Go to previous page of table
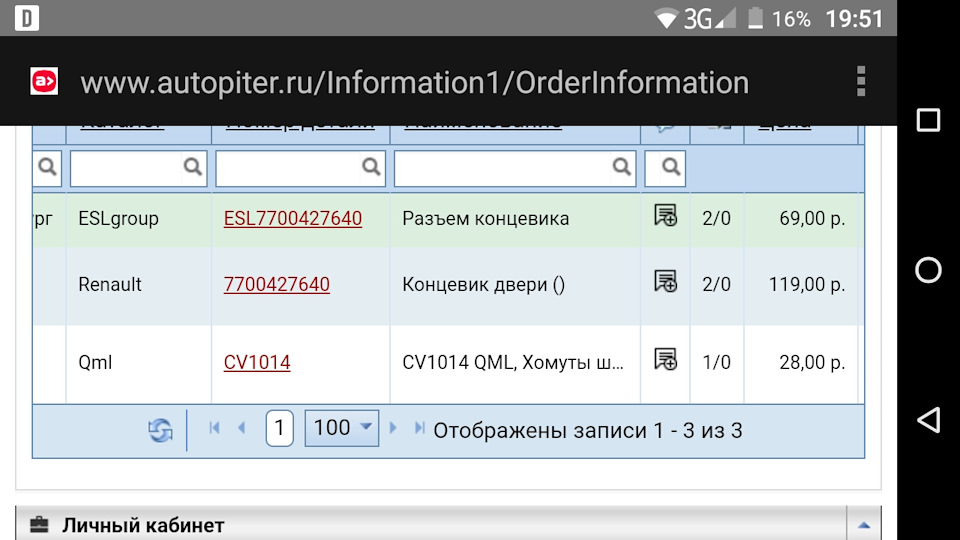Screen dimensions: 960x540 point(242,428)
